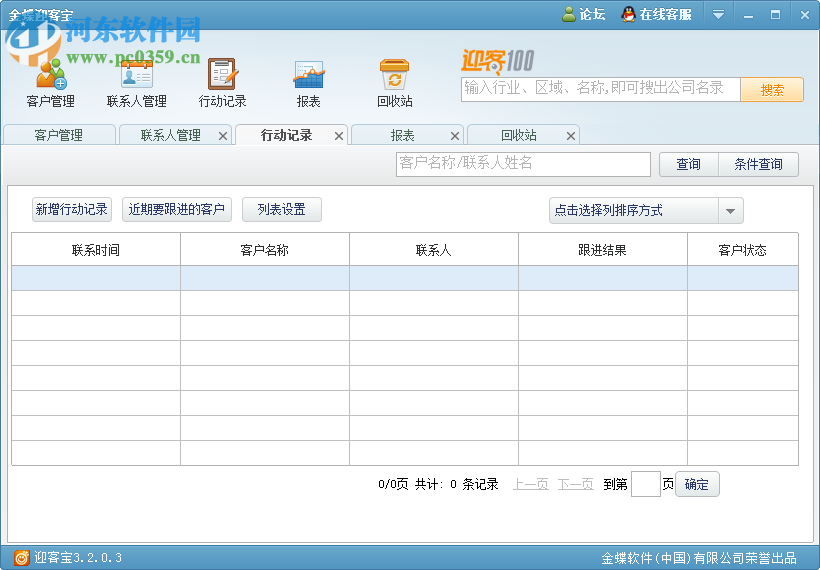
Task: Click 新增行动记录 button
Action: 72,210
